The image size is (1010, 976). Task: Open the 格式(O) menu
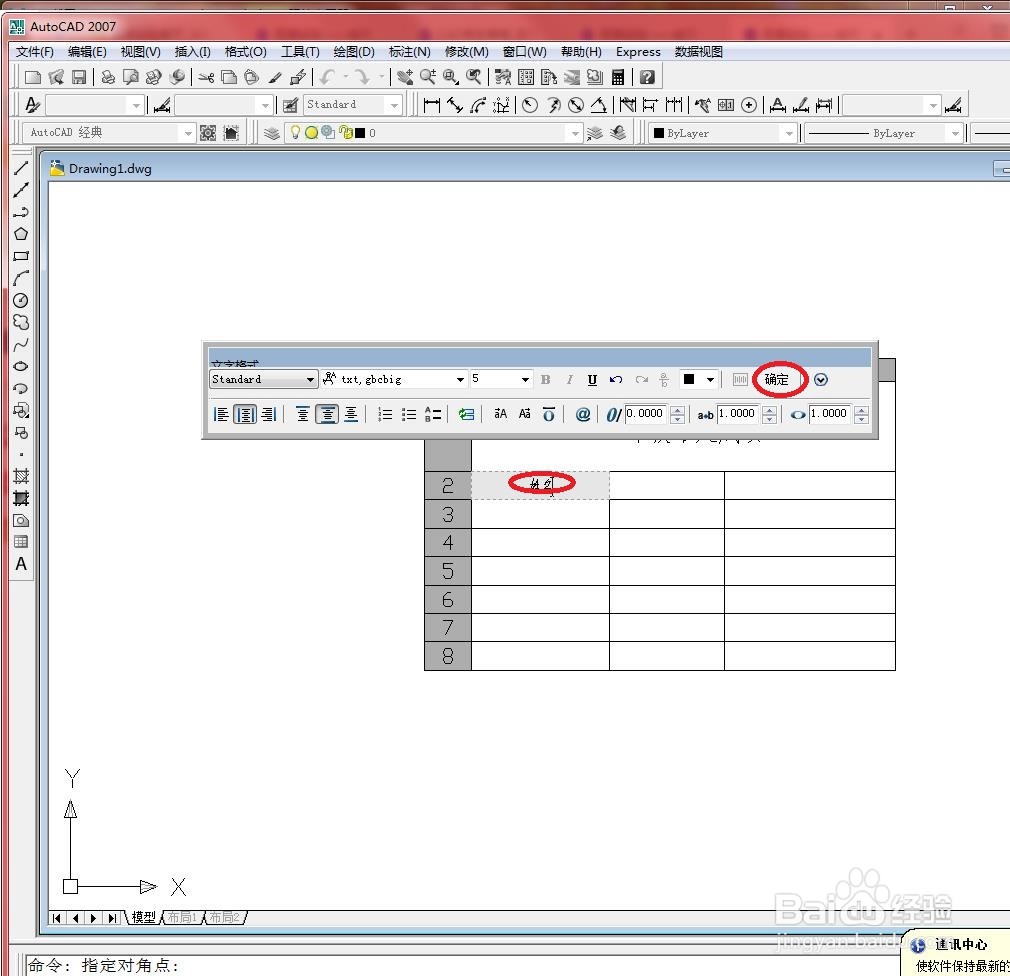click(245, 52)
